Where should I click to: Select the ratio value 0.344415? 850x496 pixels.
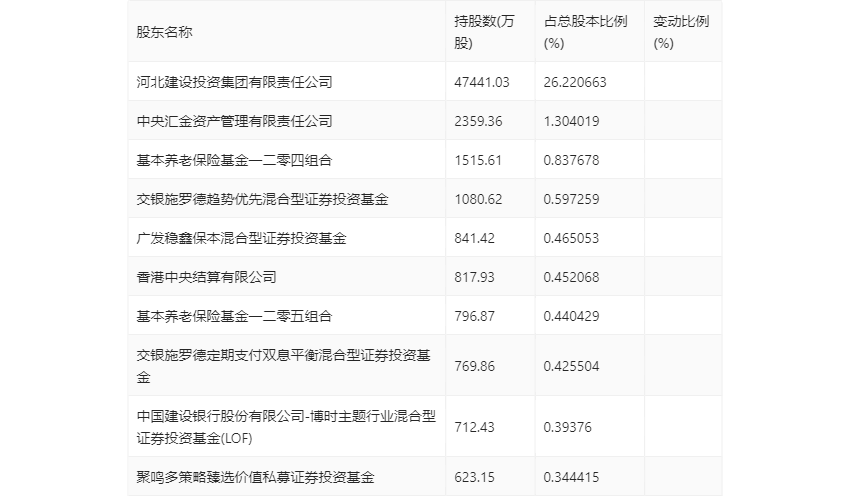point(571,477)
